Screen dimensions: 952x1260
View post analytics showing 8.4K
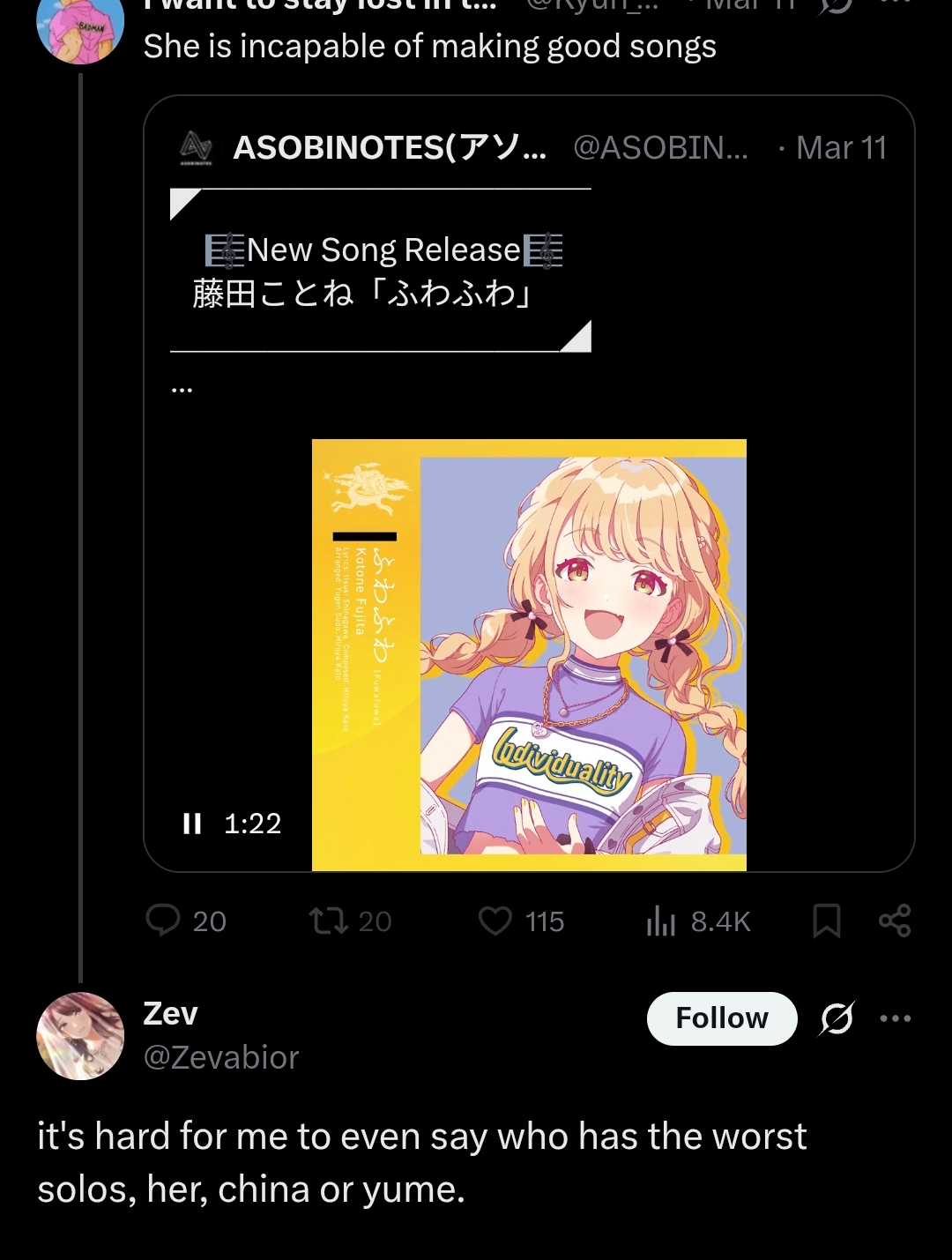click(697, 921)
